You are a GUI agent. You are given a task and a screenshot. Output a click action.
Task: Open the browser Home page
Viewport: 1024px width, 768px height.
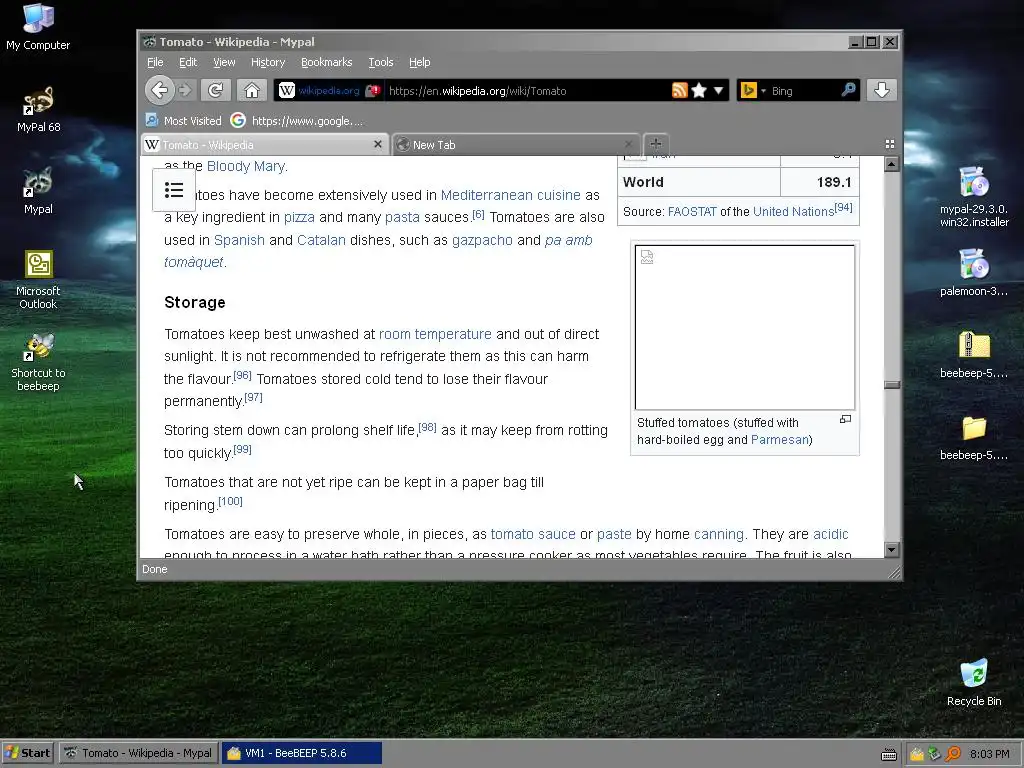click(252, 90)
